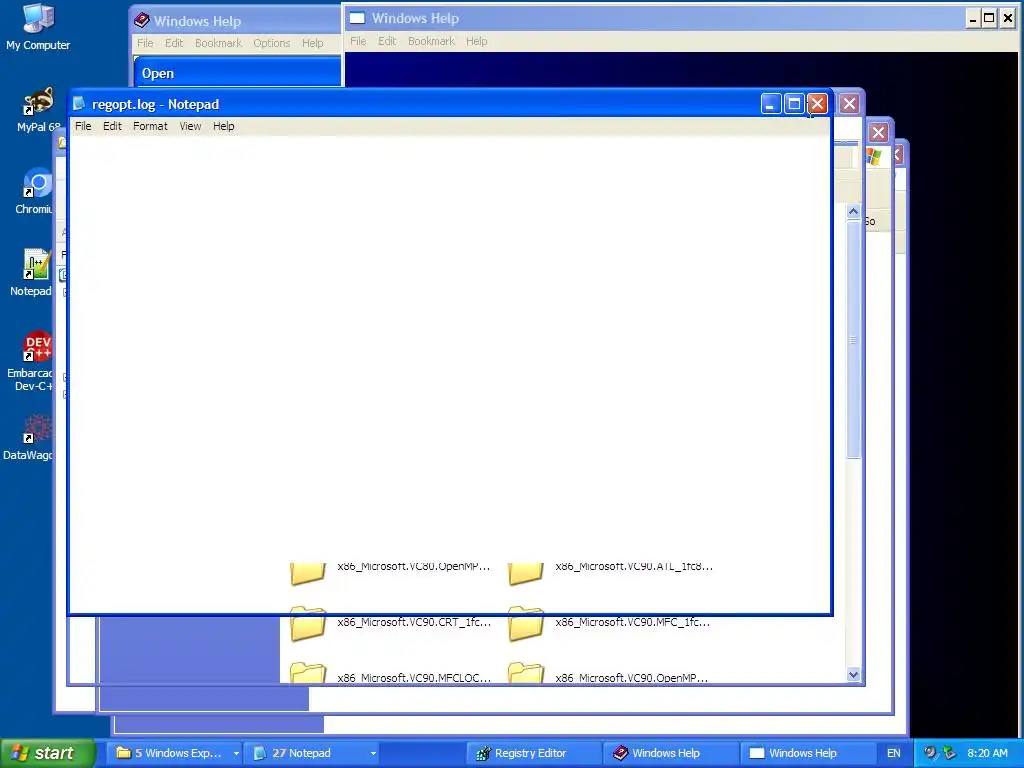Image resolution: width=1024 pixels, height=768 pixels.
Task: Open Bookmark menu in the left Windows Help window
Action: 218,43
